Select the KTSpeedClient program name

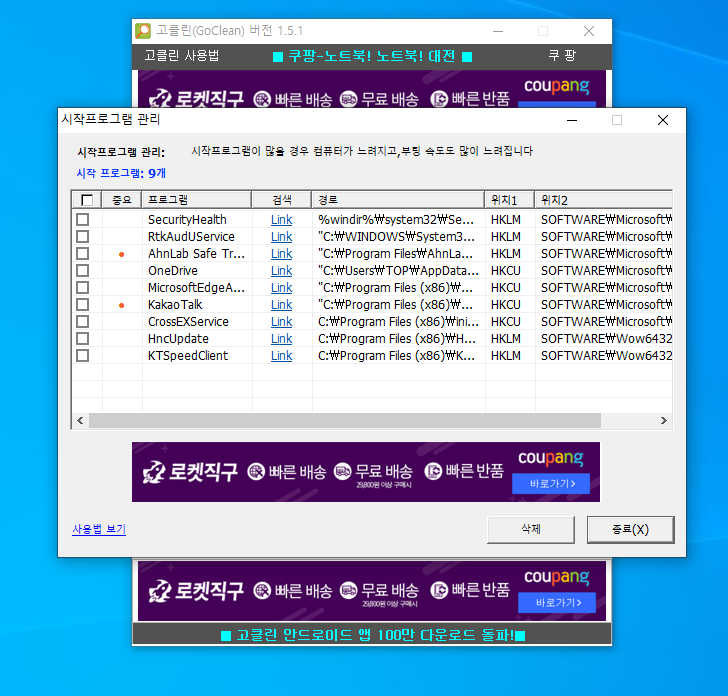(x=188, y=356)
